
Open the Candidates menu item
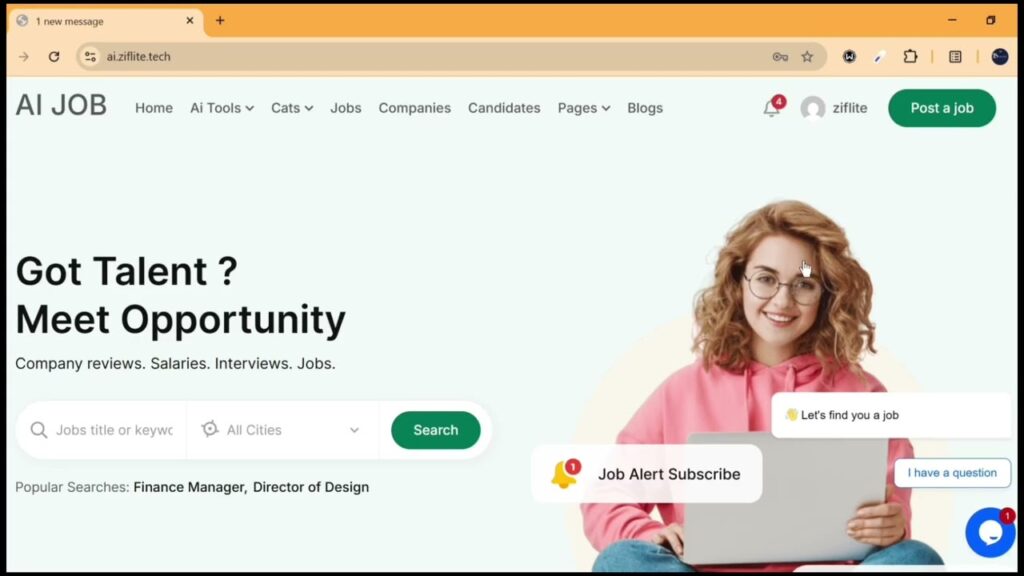pos(504,108)
